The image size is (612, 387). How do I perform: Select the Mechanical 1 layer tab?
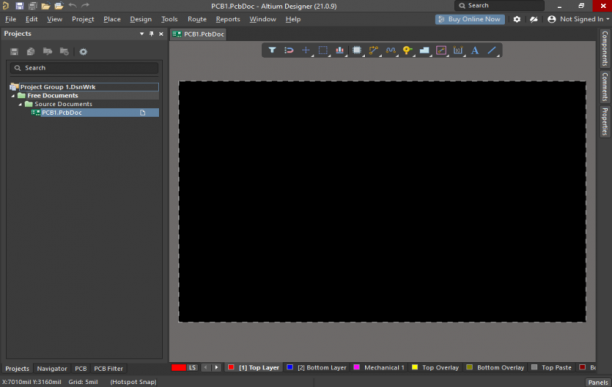point(379,367)
